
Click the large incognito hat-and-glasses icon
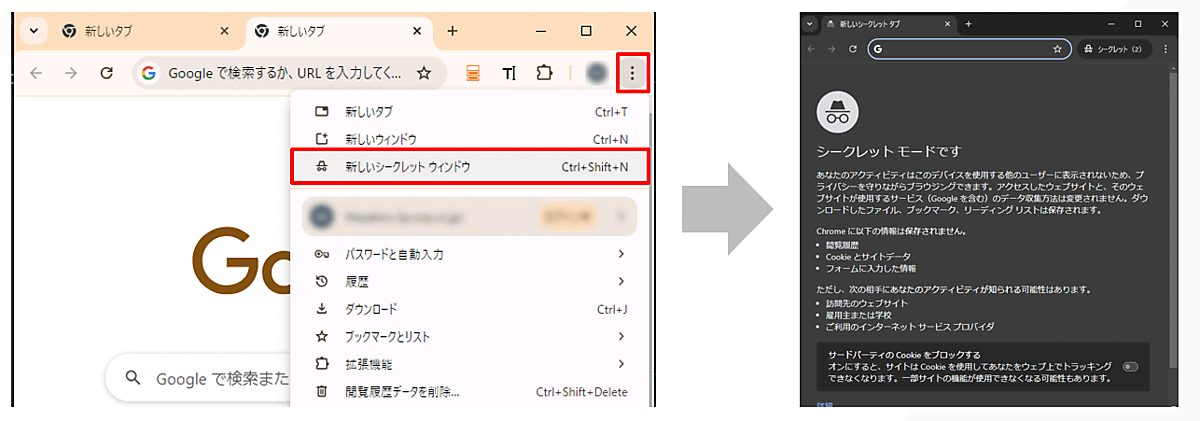coord(837,112)
